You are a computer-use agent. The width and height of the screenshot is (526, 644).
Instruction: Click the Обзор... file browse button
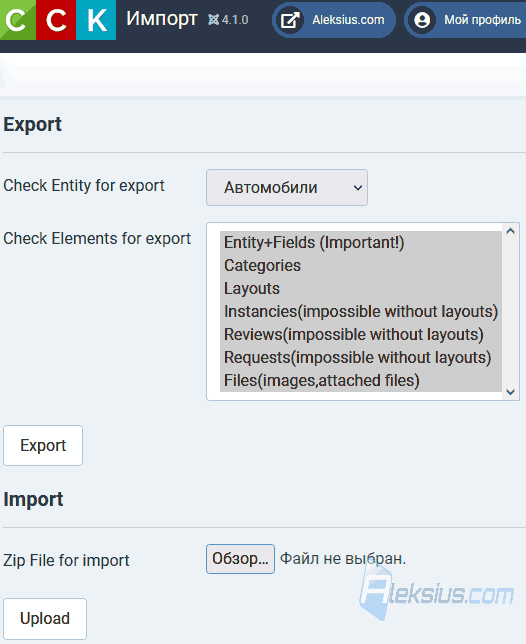[x=240, y=559]
